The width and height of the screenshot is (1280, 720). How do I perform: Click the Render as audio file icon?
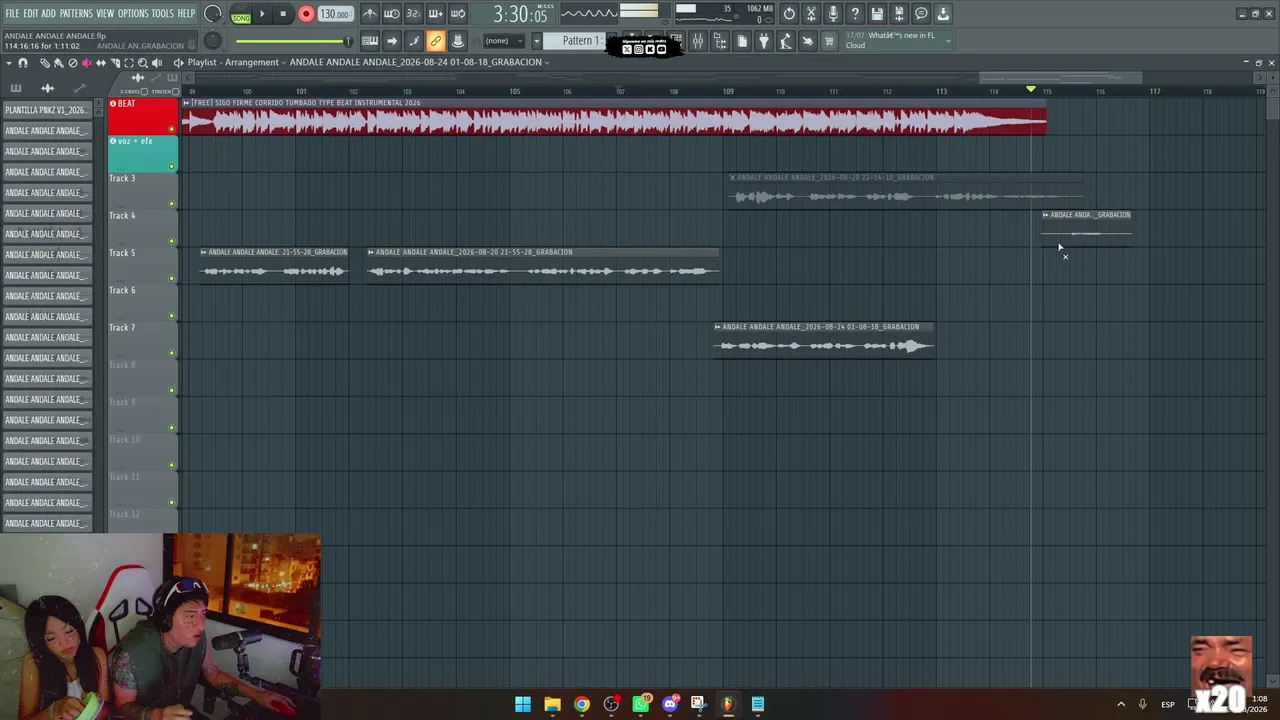pyautogui.click(x=899, y=14)
